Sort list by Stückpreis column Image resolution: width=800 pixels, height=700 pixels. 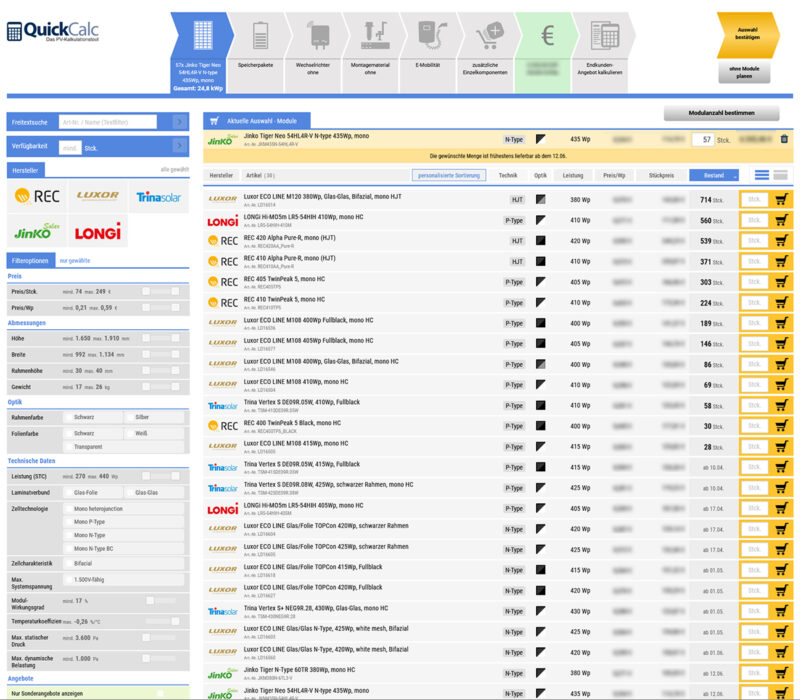661,176
